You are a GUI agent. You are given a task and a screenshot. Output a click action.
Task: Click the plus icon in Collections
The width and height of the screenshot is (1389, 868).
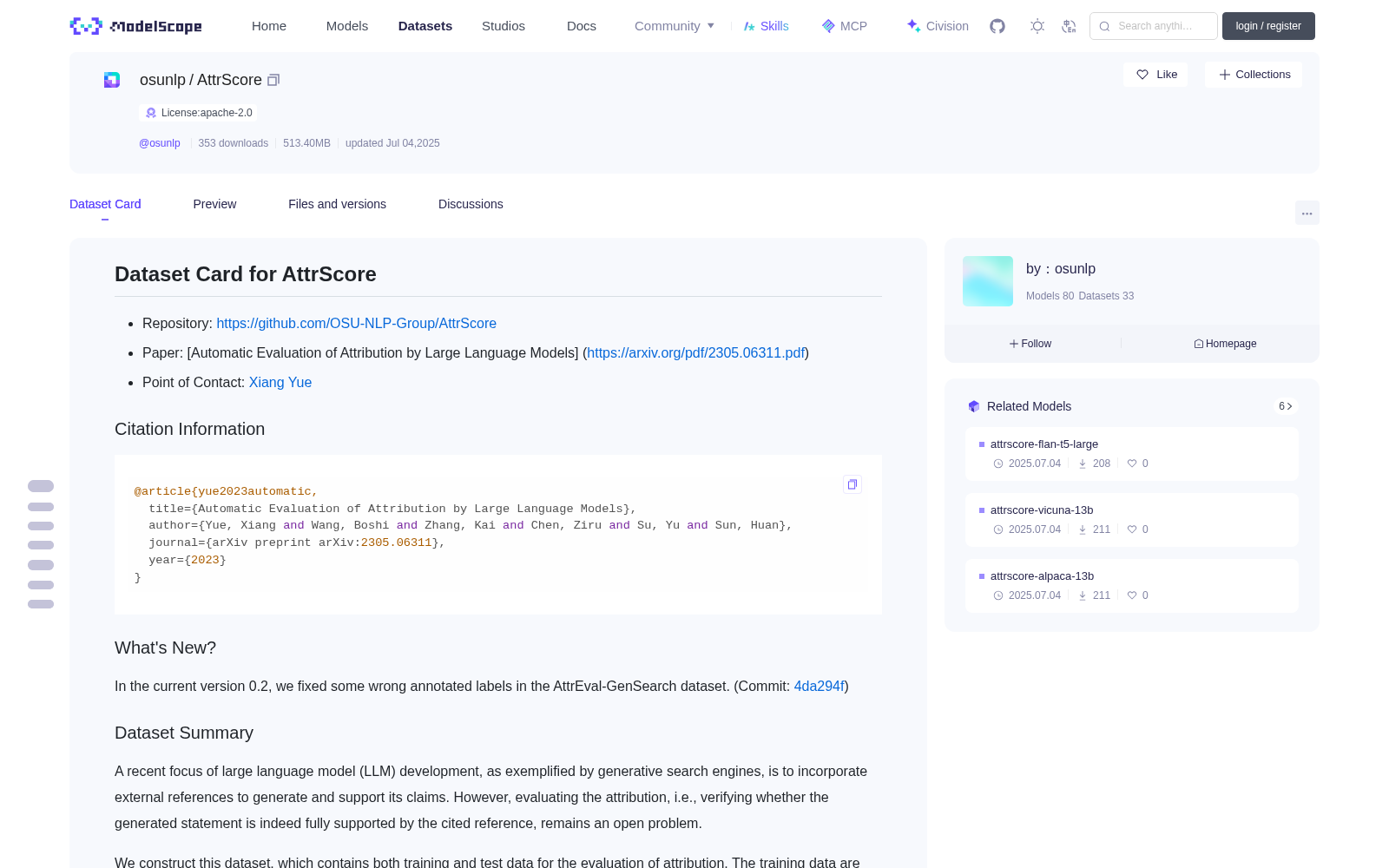coord(1225,75)
